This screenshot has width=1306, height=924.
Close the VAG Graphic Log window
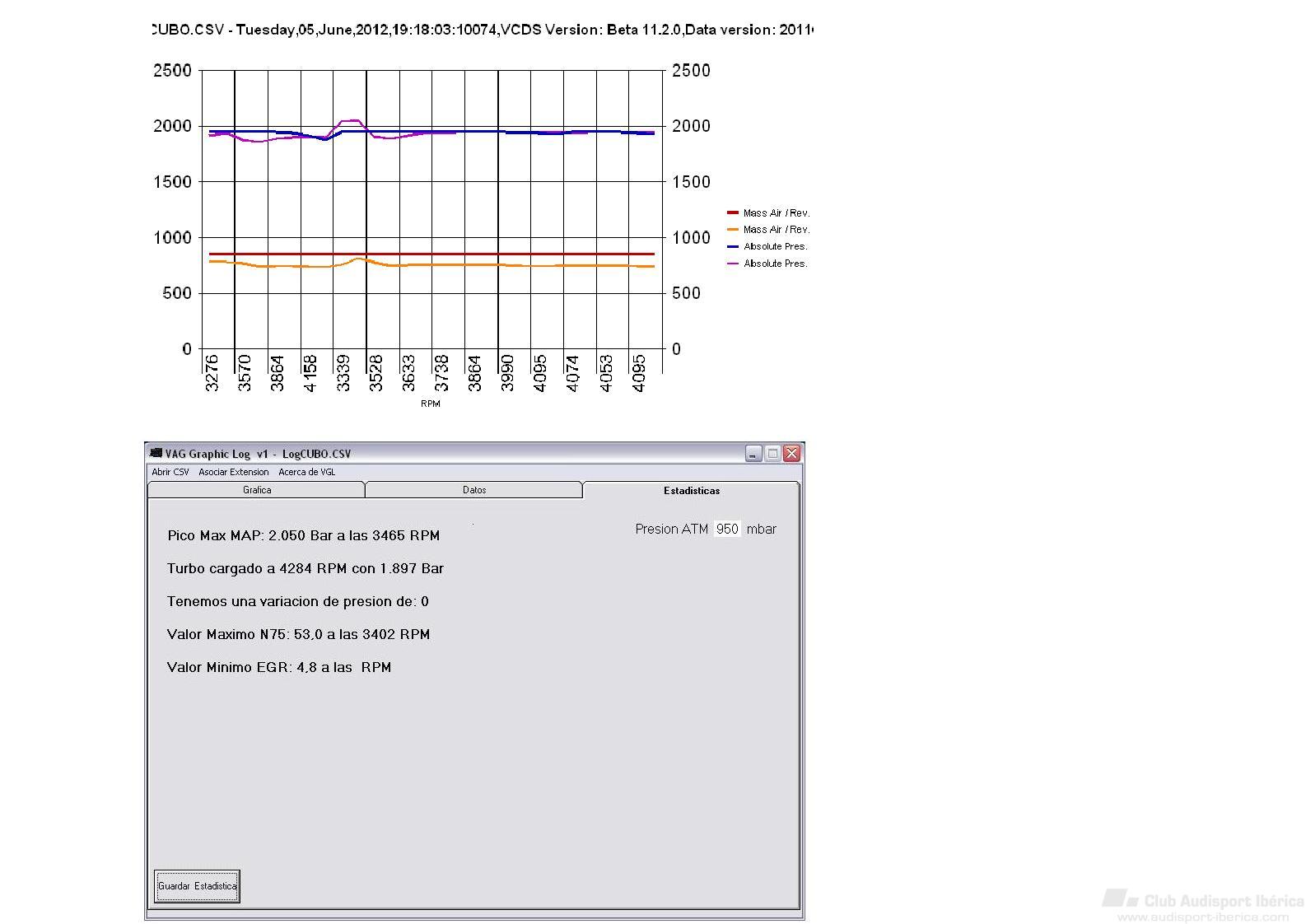791,453
